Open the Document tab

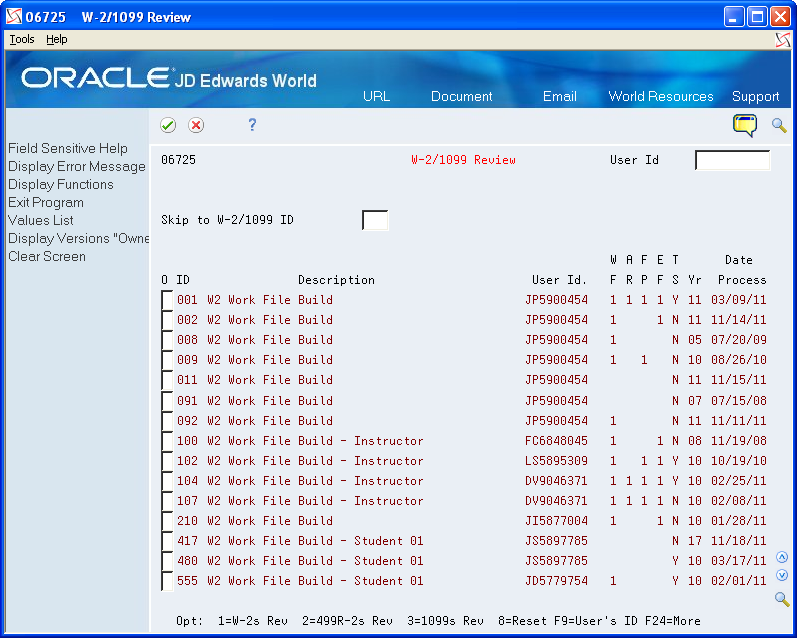[462, 96]
